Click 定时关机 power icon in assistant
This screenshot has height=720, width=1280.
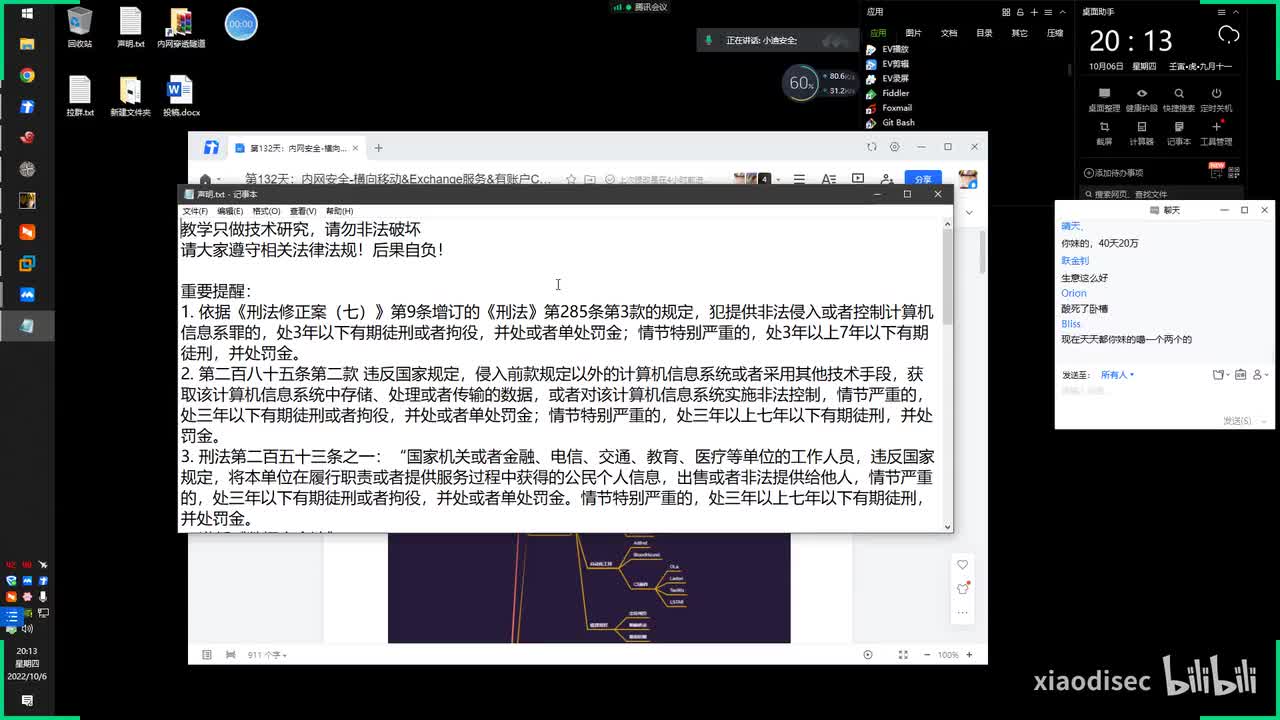[x=1216, y=99]
